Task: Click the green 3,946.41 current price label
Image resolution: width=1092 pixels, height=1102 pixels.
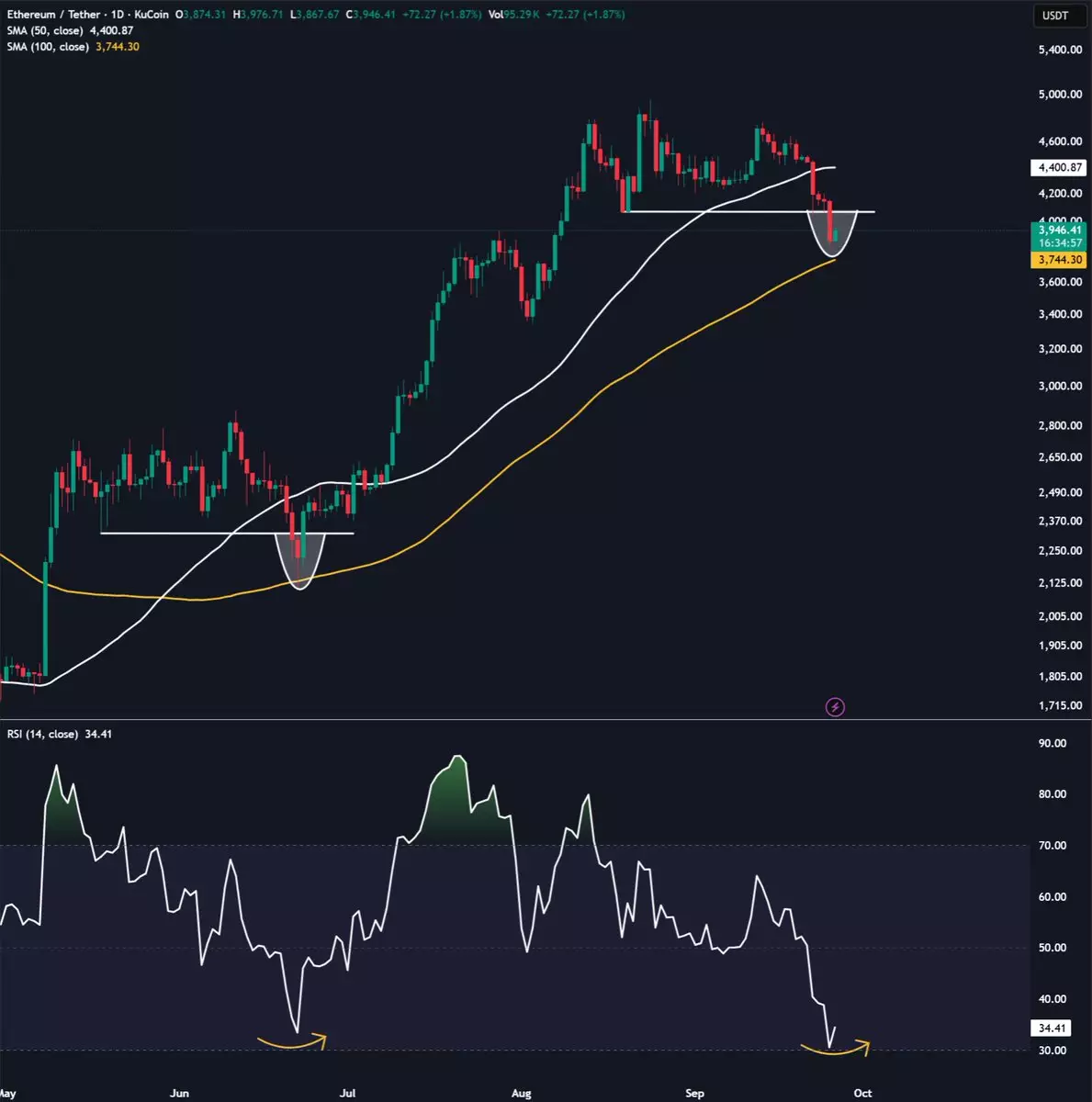Action: [x=1060, y=230]
